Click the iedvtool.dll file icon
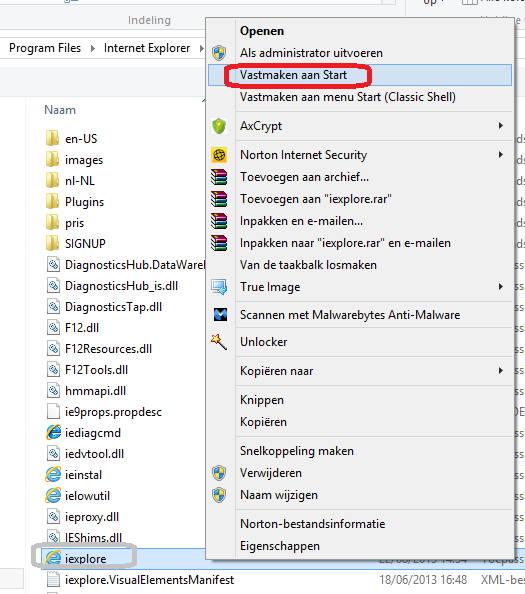The image size is (525, 594). click(x=53, y=453)
